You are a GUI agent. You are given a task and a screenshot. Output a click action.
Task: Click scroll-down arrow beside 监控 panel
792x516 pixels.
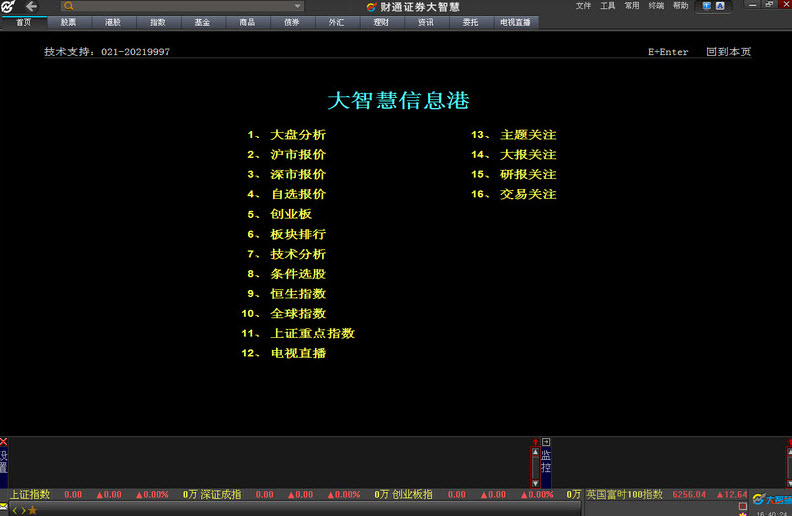tap(535, 483)
